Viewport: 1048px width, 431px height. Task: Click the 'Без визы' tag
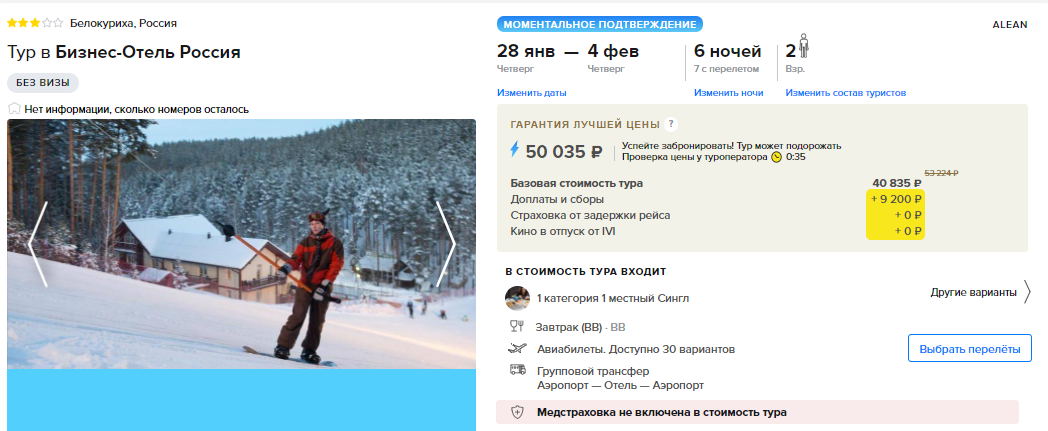coord(43,83)
